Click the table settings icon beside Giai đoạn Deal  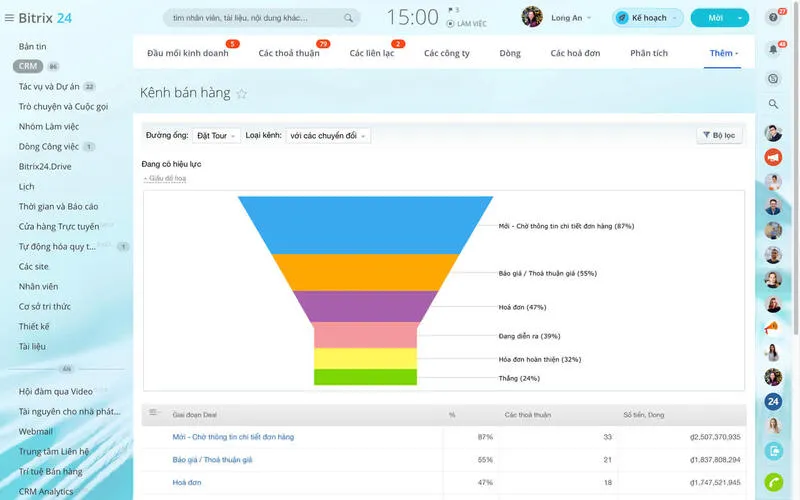pos(154,413)
